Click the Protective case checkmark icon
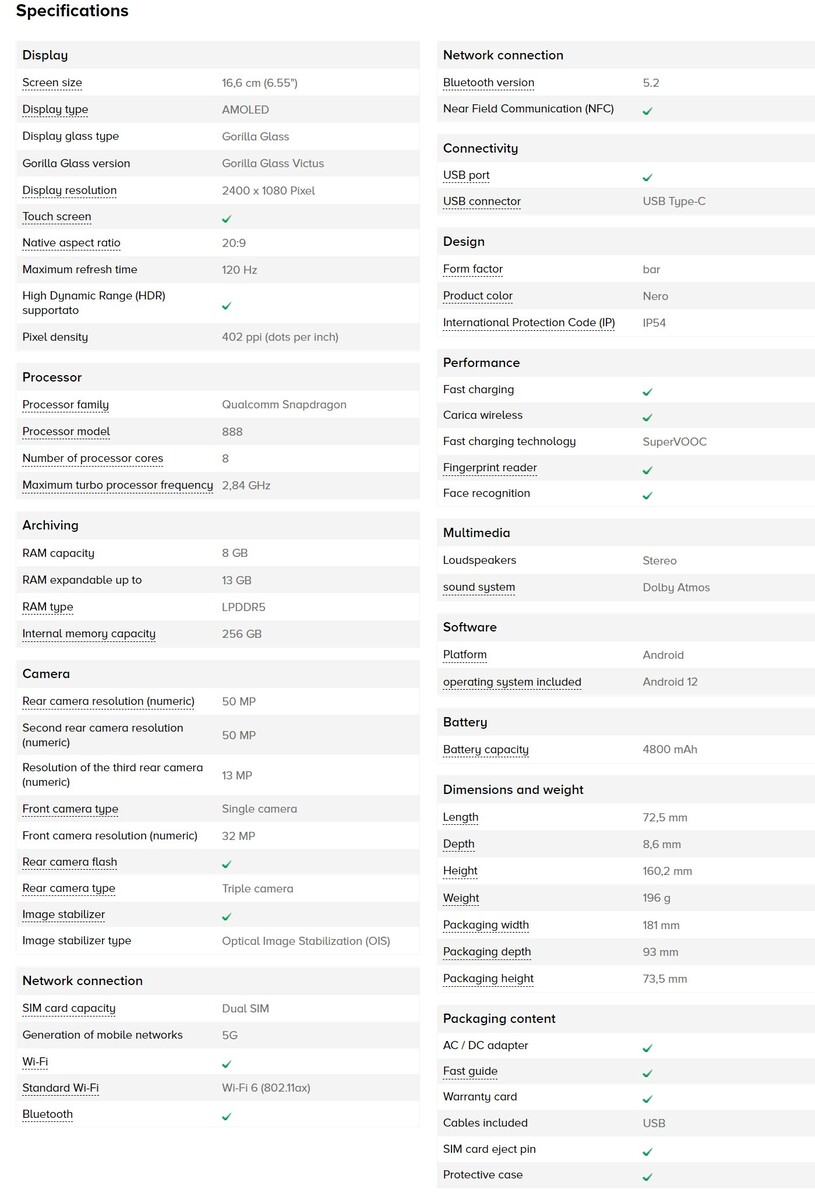The width and height of the screenshot is (815, 1200). pos(647,1177)
